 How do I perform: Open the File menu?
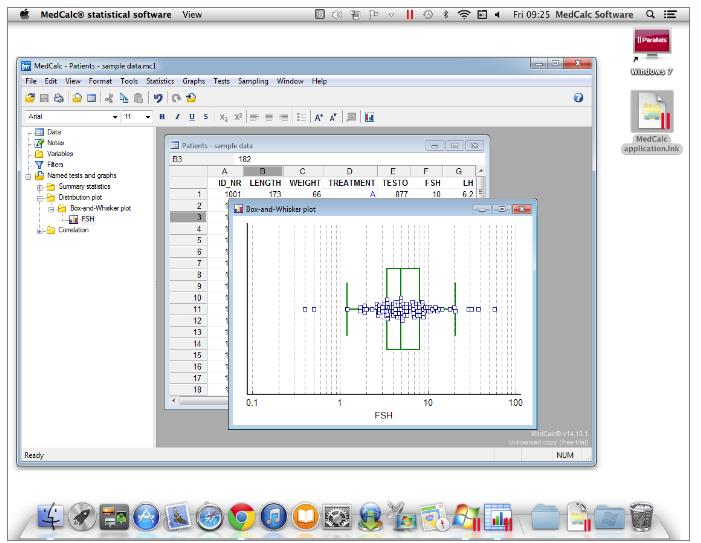[31, 81]
